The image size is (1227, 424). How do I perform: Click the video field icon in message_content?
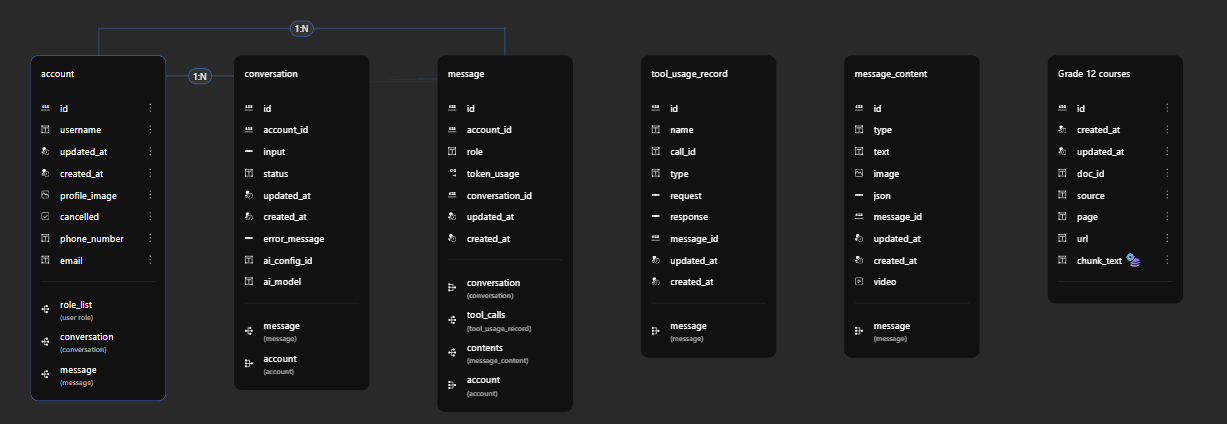click(859, 282)
